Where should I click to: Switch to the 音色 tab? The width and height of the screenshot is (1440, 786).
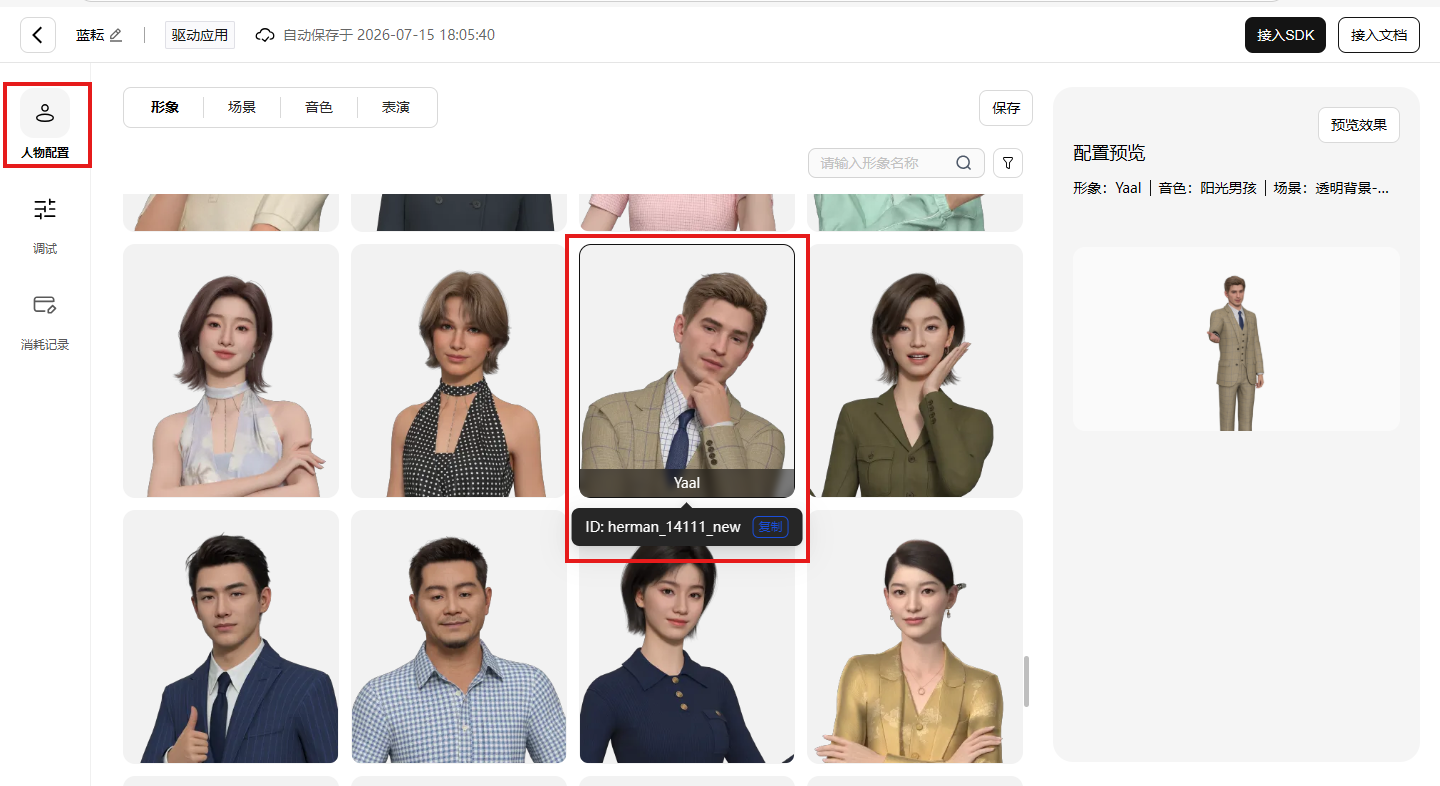point(319,107)
